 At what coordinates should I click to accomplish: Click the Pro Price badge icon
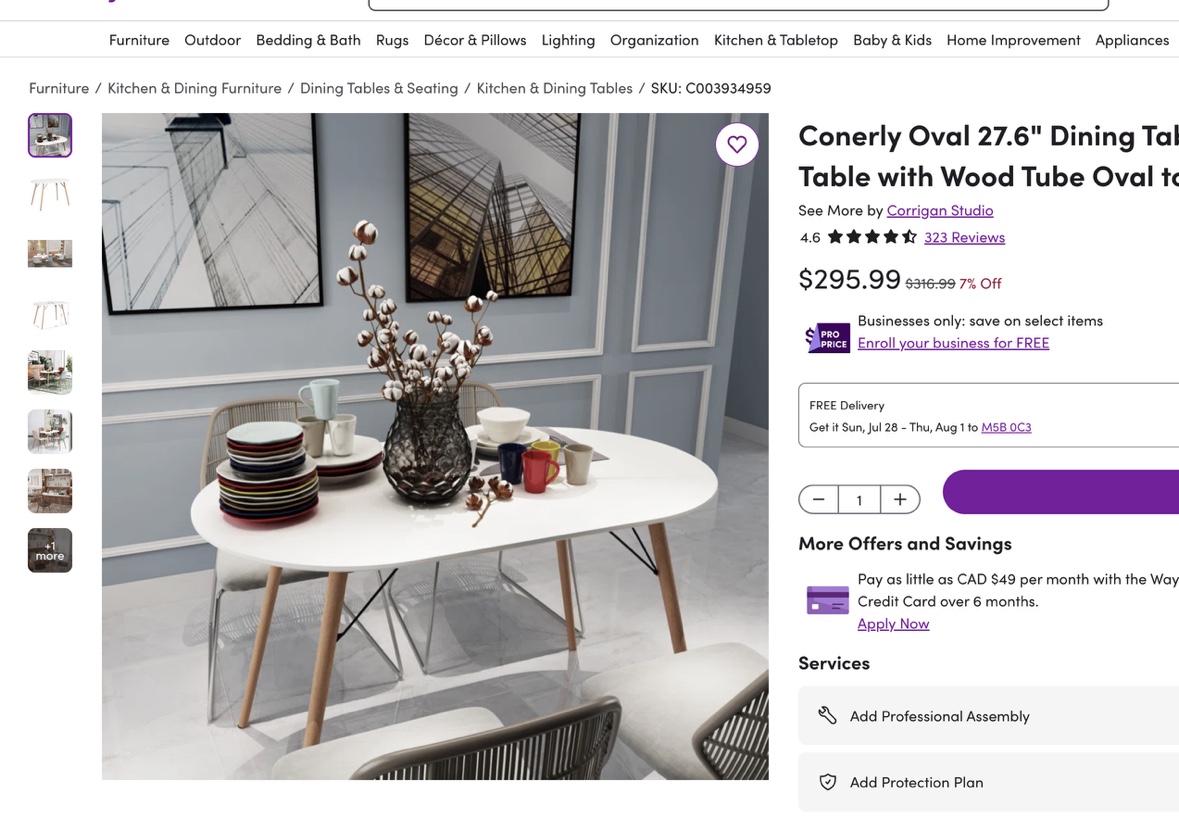point(827,338)
